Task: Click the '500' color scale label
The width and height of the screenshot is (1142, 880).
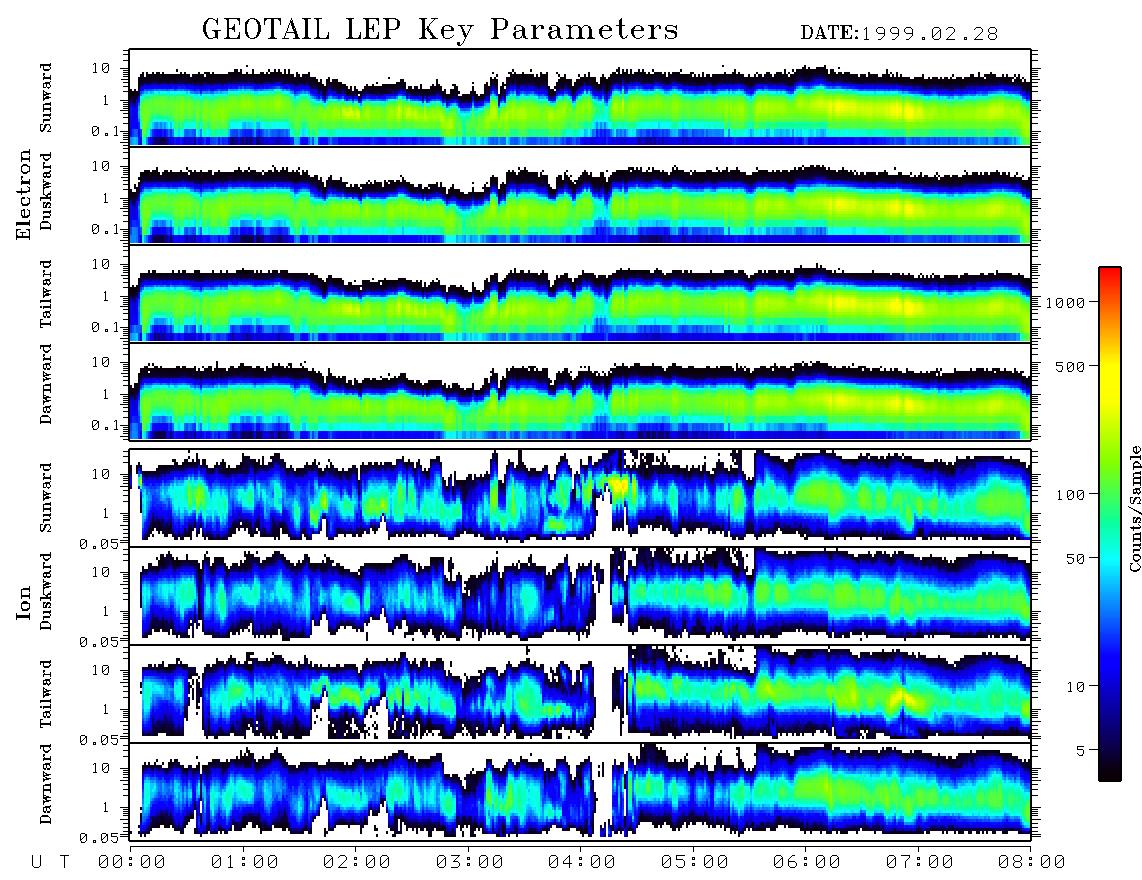Action: 1071,366
